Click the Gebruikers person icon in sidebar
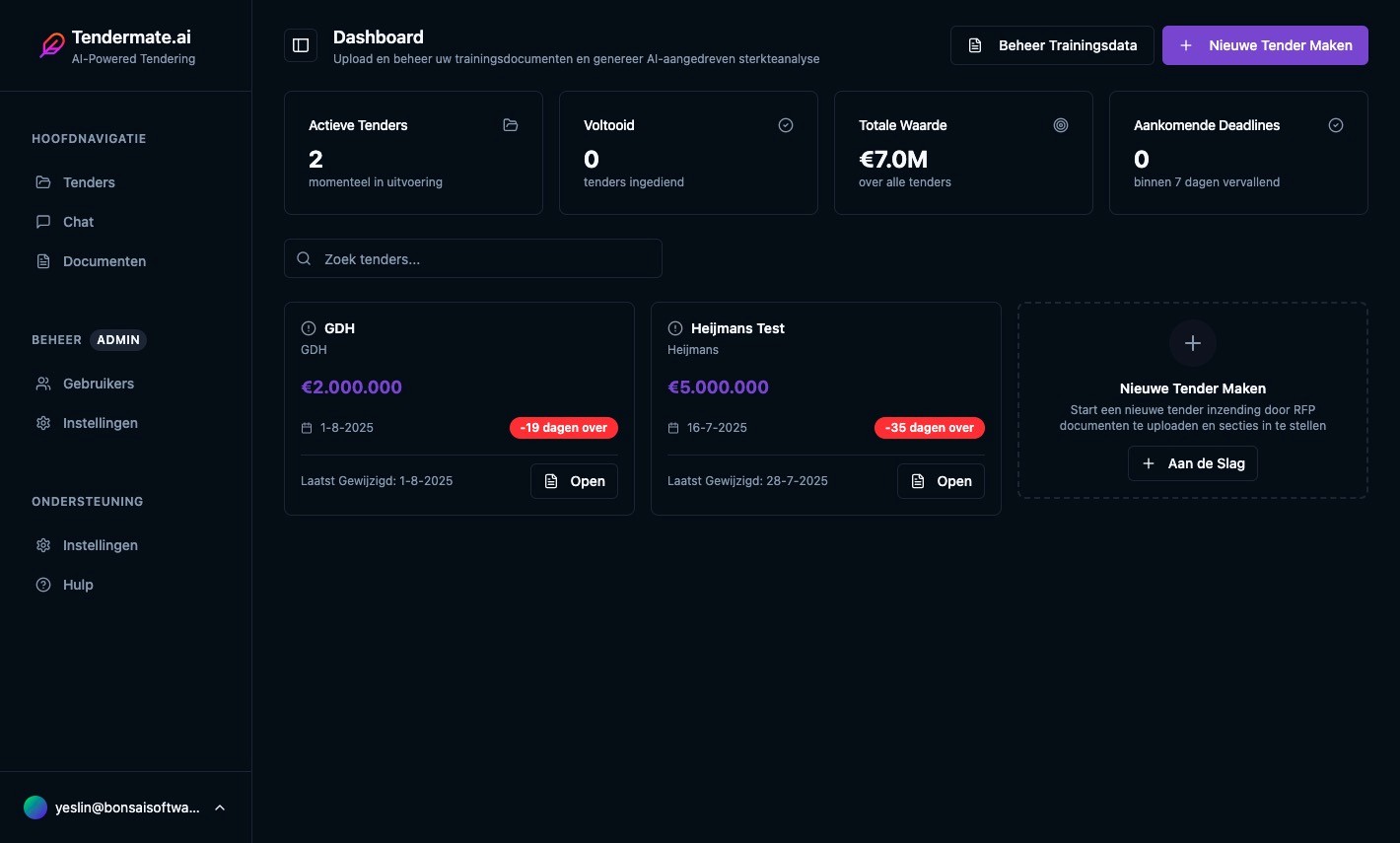This screenshot has height=843, width=1400. [43, 384]
